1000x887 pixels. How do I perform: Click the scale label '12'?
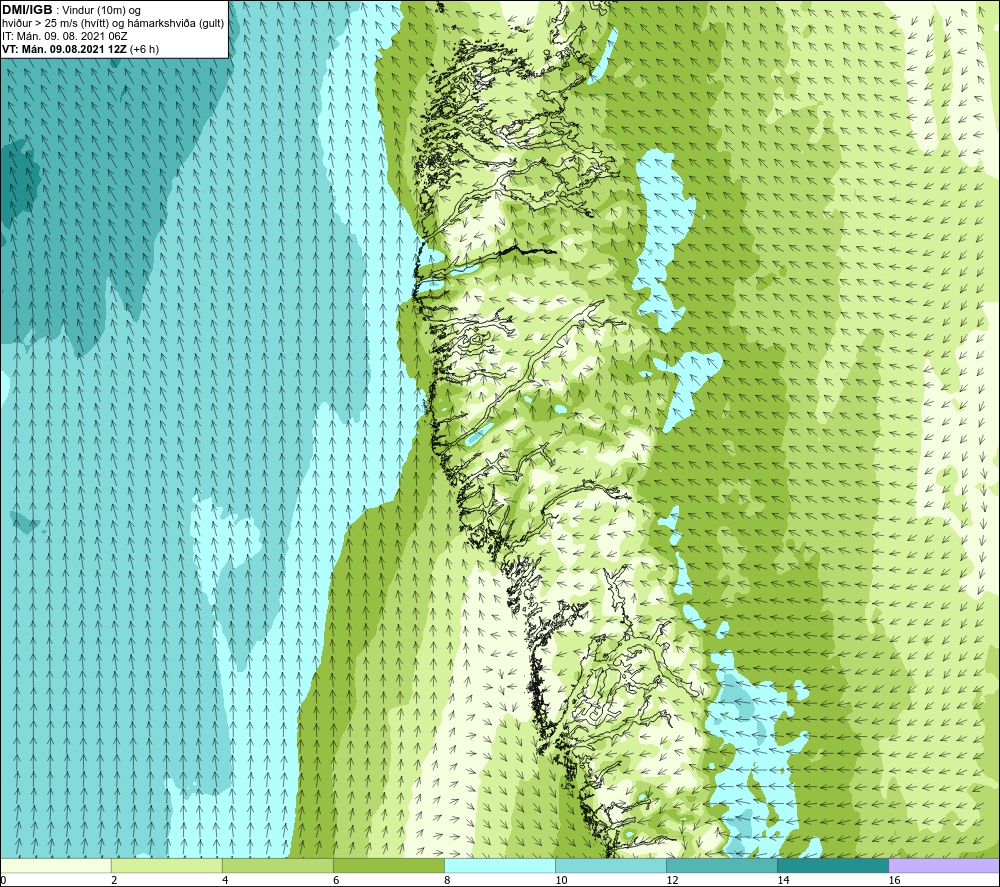point(672,881)
